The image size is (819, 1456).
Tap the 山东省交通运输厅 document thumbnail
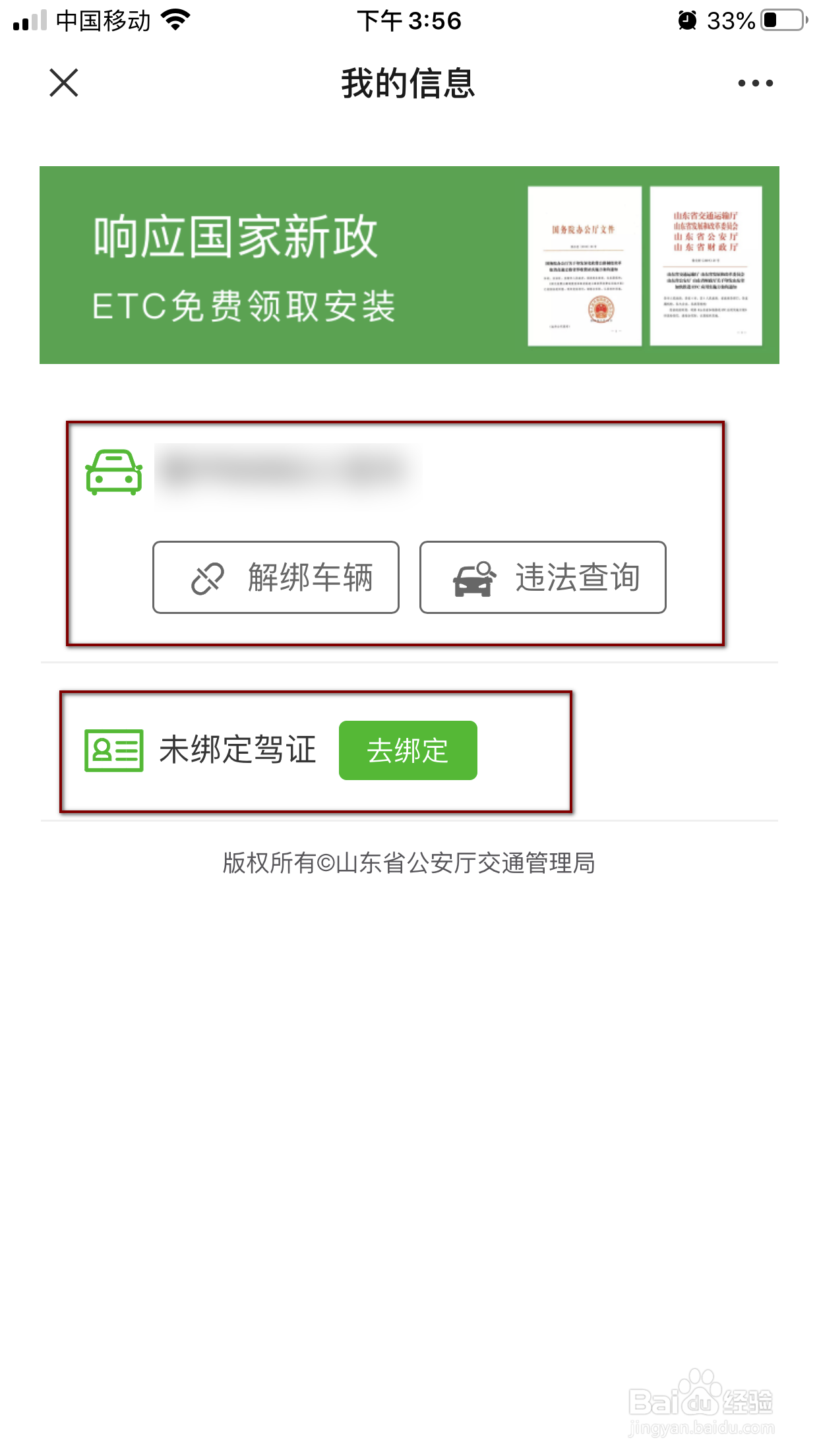(x=706, y=266)
